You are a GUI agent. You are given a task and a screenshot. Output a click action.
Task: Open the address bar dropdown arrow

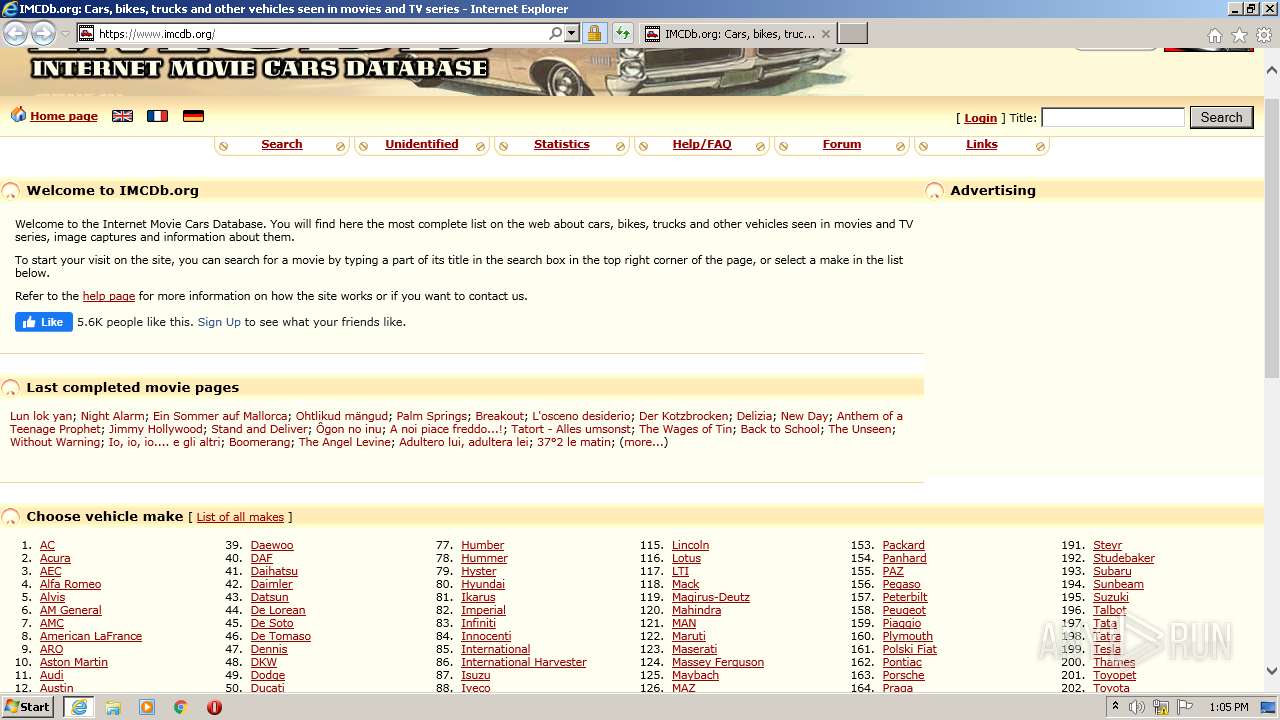(x=572, y=33)
